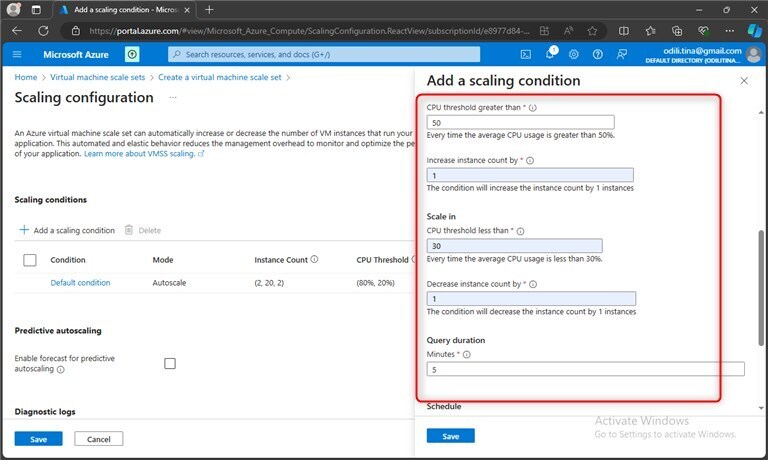Open the Azure portal hamburger menu

tap(21, 53)
